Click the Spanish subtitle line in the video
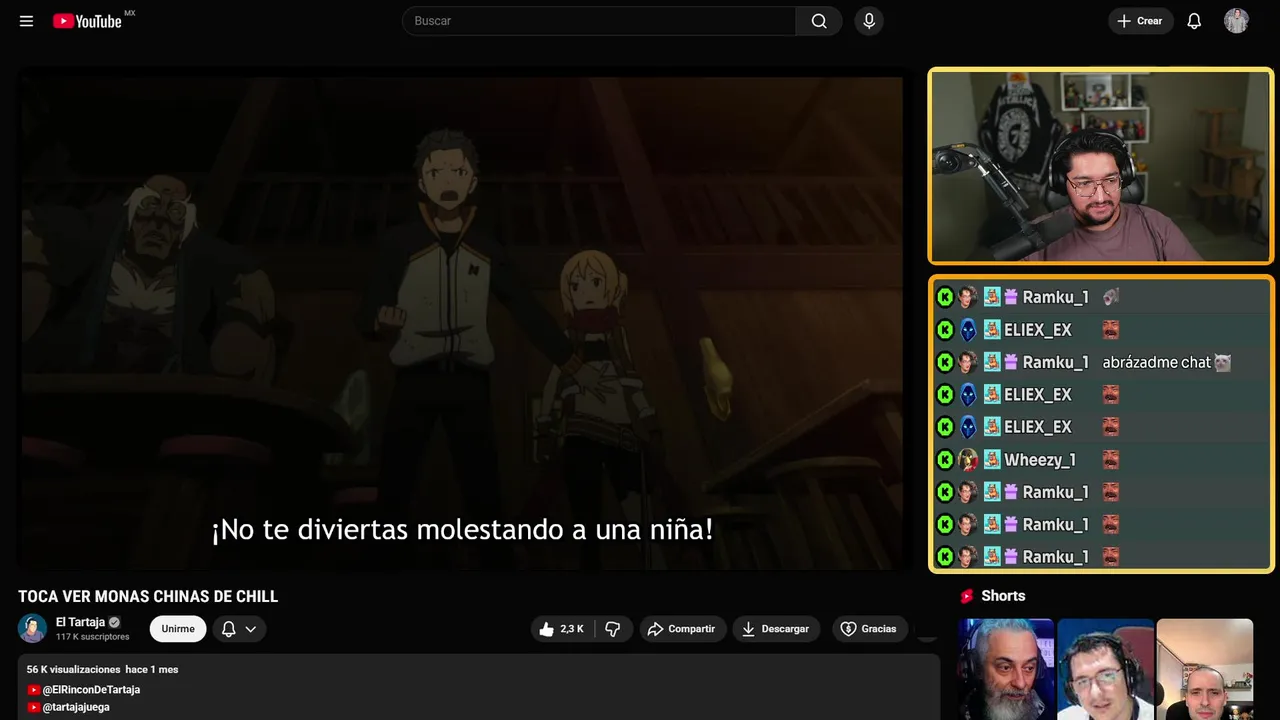Image resolution: width=1280 pixels, height=720 pixels. click(x=462, y=529)
